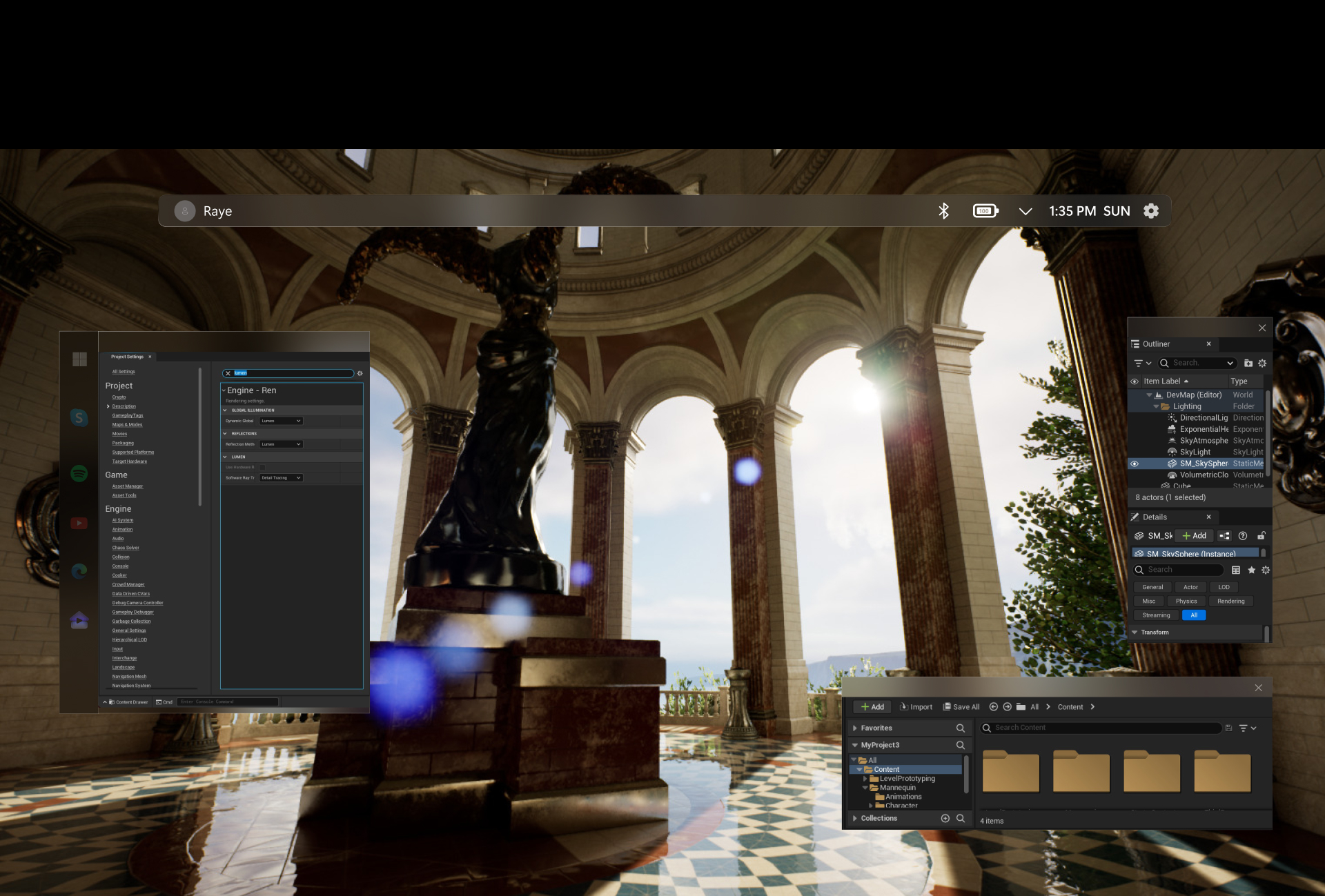Enable the Use Hardware Ray Tracing checkbox
Image resolution: width=1325 pixels, height=896 pixels.
click(262, 468)
